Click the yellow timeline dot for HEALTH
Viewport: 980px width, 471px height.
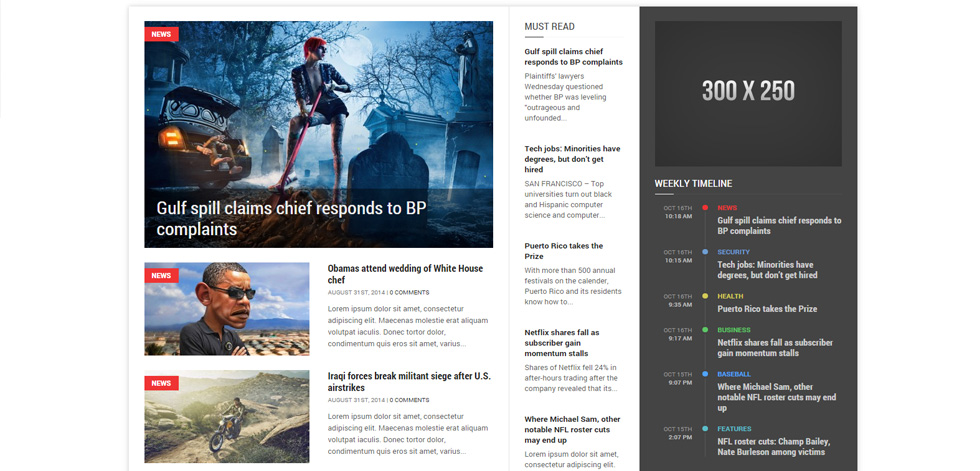pyautogui.click(x=705, y=296)
